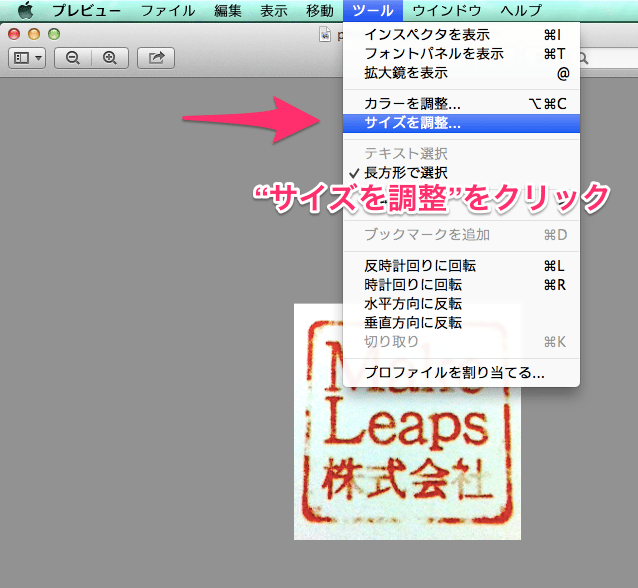The width and height of the screenshot is (638, 588).
Task: Open the Apple menu
Action: [26, 10]
